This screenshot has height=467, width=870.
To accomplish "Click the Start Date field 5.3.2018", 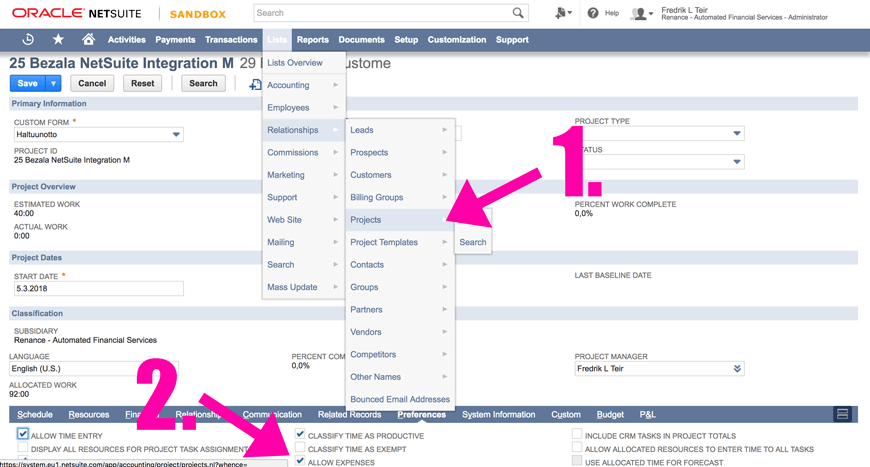I will pos(98,288).
